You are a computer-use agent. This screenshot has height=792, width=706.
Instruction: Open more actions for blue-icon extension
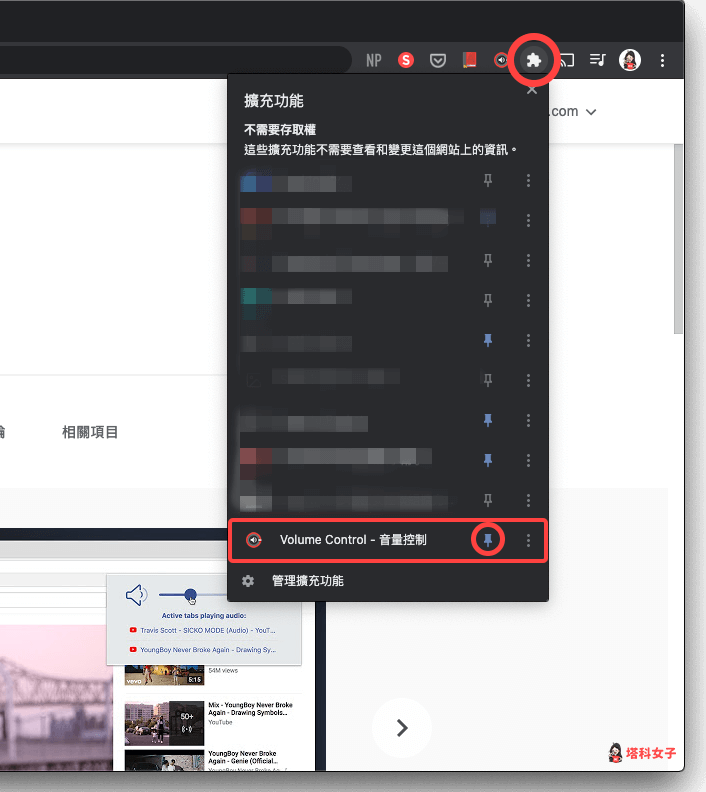pyautogui.click(x=528, y=180)
